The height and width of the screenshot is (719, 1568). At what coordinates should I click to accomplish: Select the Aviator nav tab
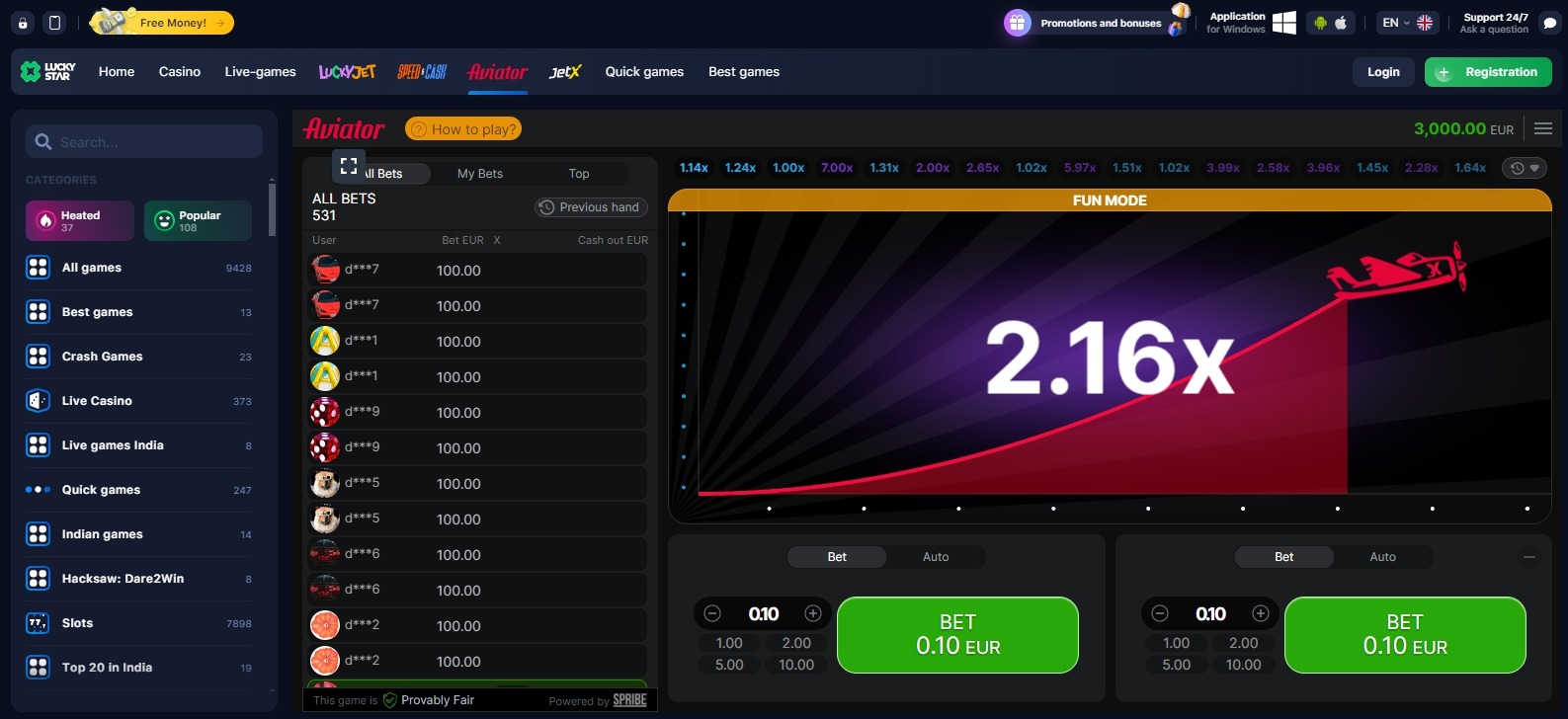click(x=498, y=71)
